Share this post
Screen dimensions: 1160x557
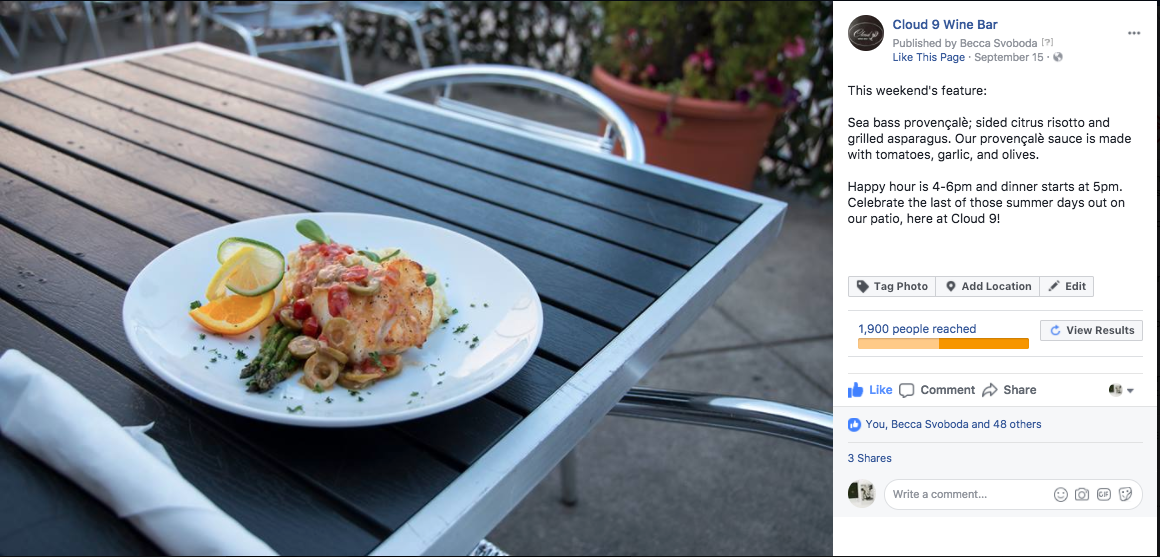point(1009,390)
